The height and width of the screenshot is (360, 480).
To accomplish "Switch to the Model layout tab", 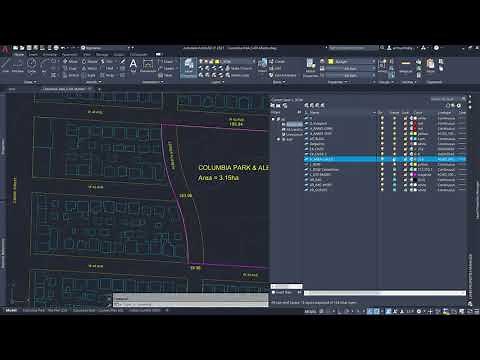I will (x=11, y=310).
